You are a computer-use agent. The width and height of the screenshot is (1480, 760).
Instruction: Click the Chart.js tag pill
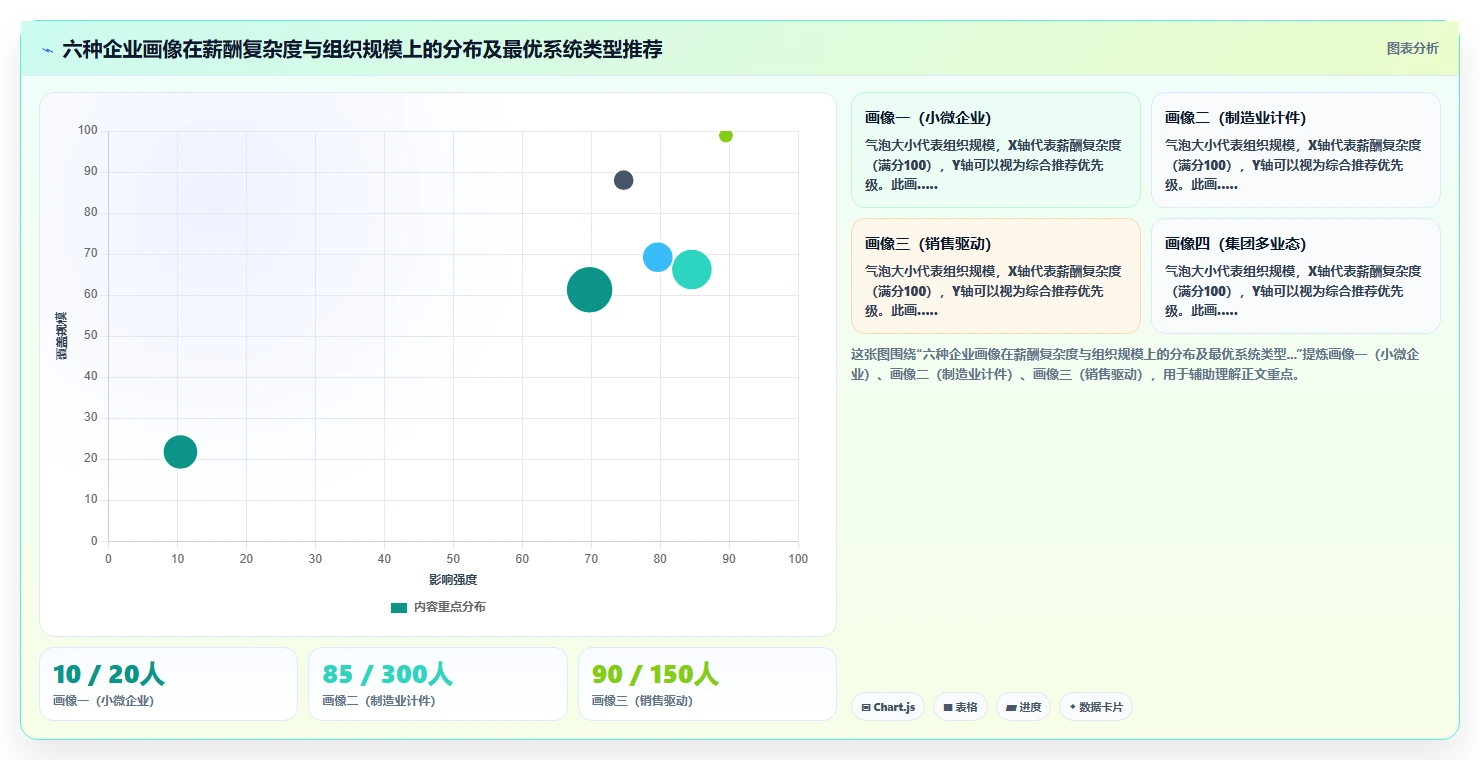click(x=888, y=707)
